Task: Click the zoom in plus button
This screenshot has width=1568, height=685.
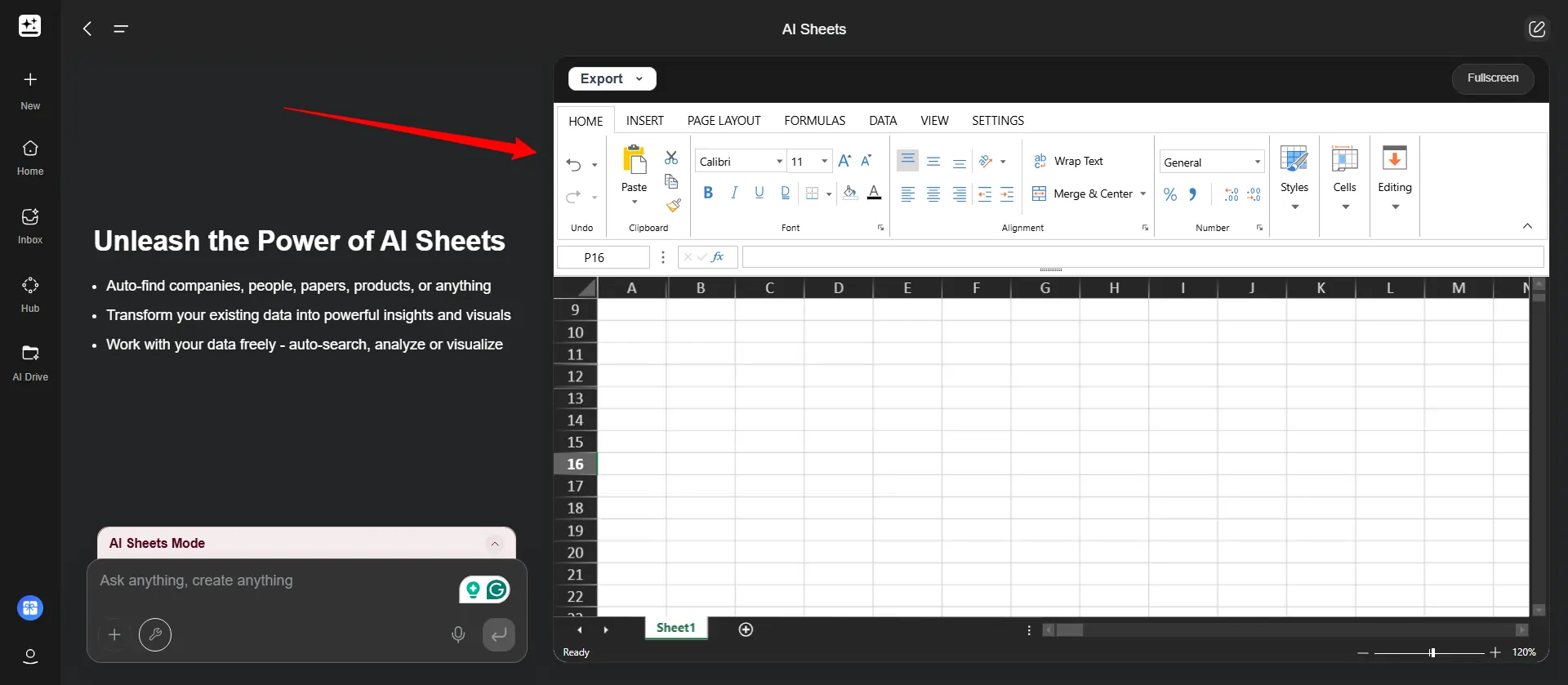Action: 1495,652
